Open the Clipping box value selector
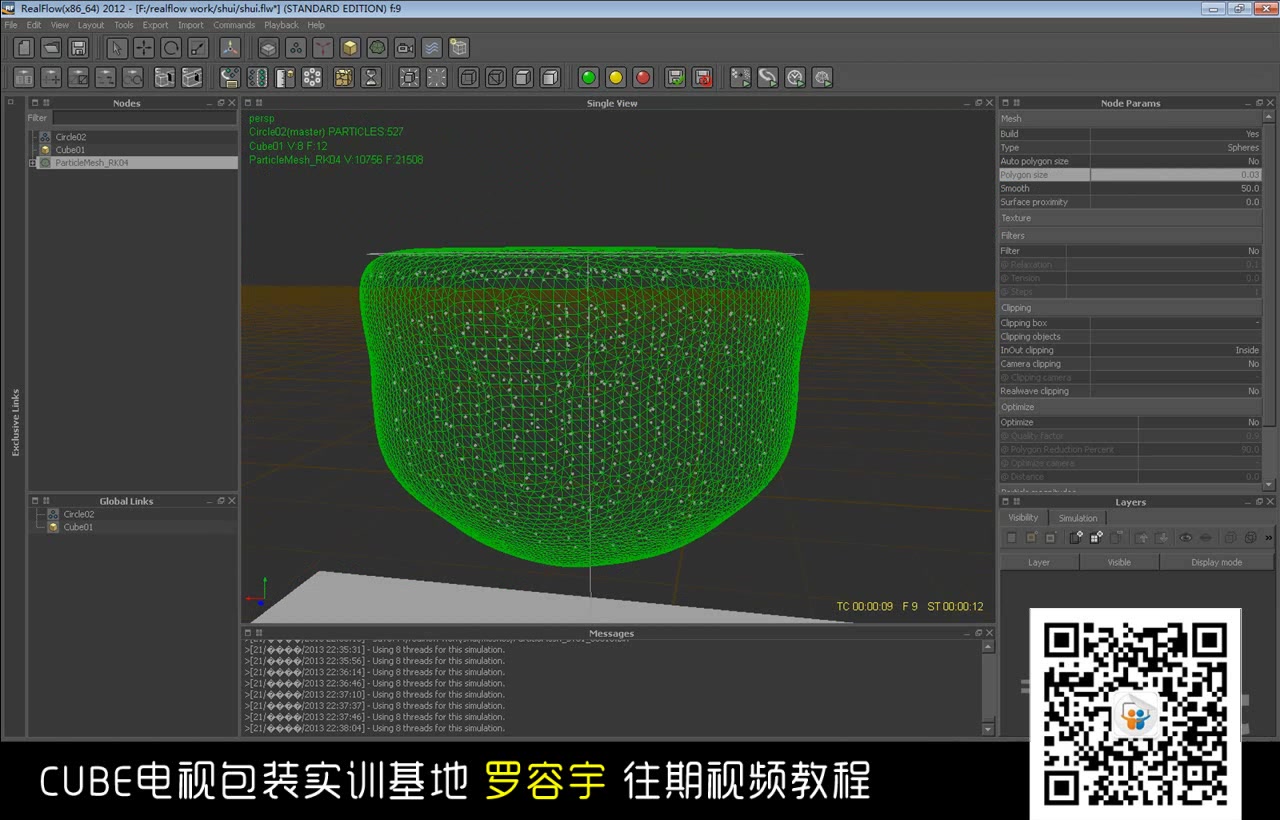Screen dimensions: 1280x820 [1175, 323]
